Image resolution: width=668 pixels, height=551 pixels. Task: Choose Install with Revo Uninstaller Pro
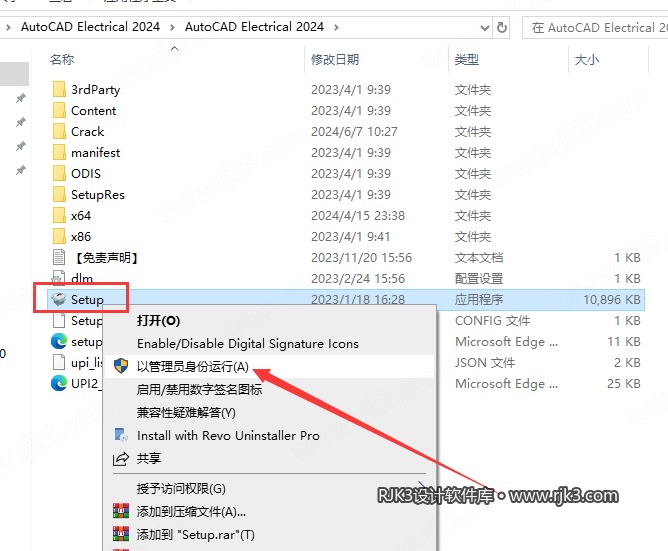228,436
